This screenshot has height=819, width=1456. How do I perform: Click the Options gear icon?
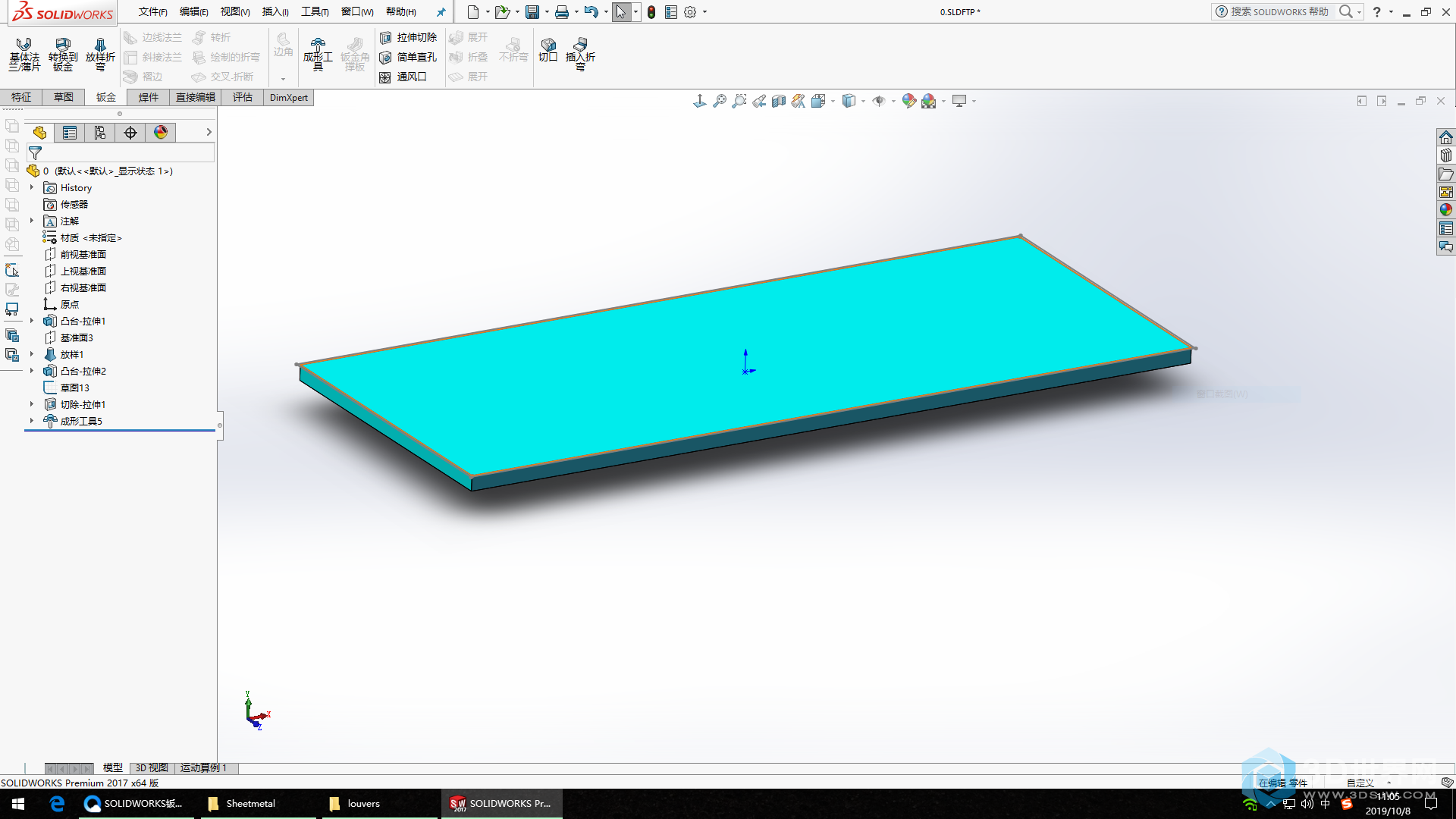pos(690,12)
